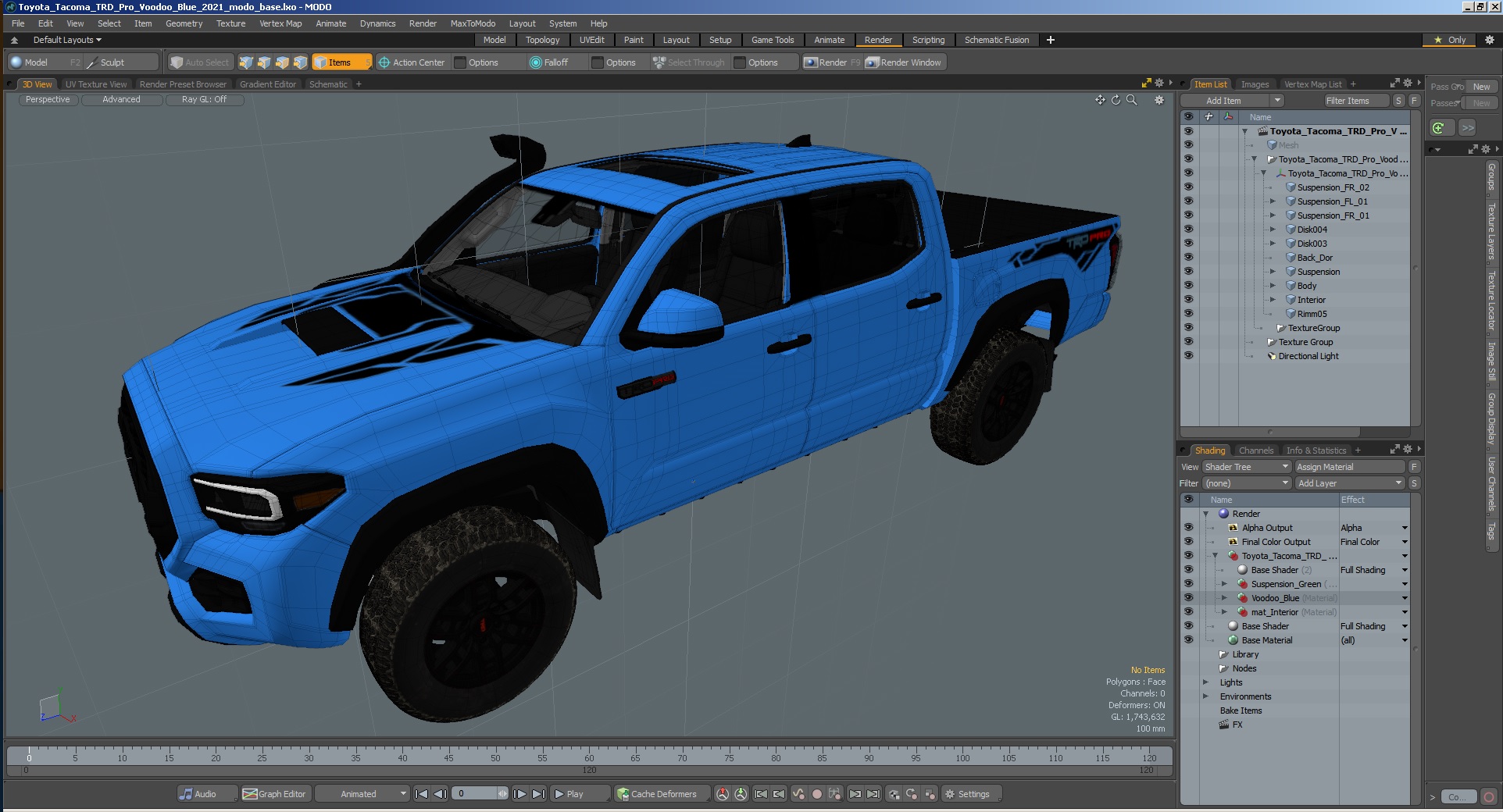
Task: Switch to Images tab
Action: pos(1255,84)
